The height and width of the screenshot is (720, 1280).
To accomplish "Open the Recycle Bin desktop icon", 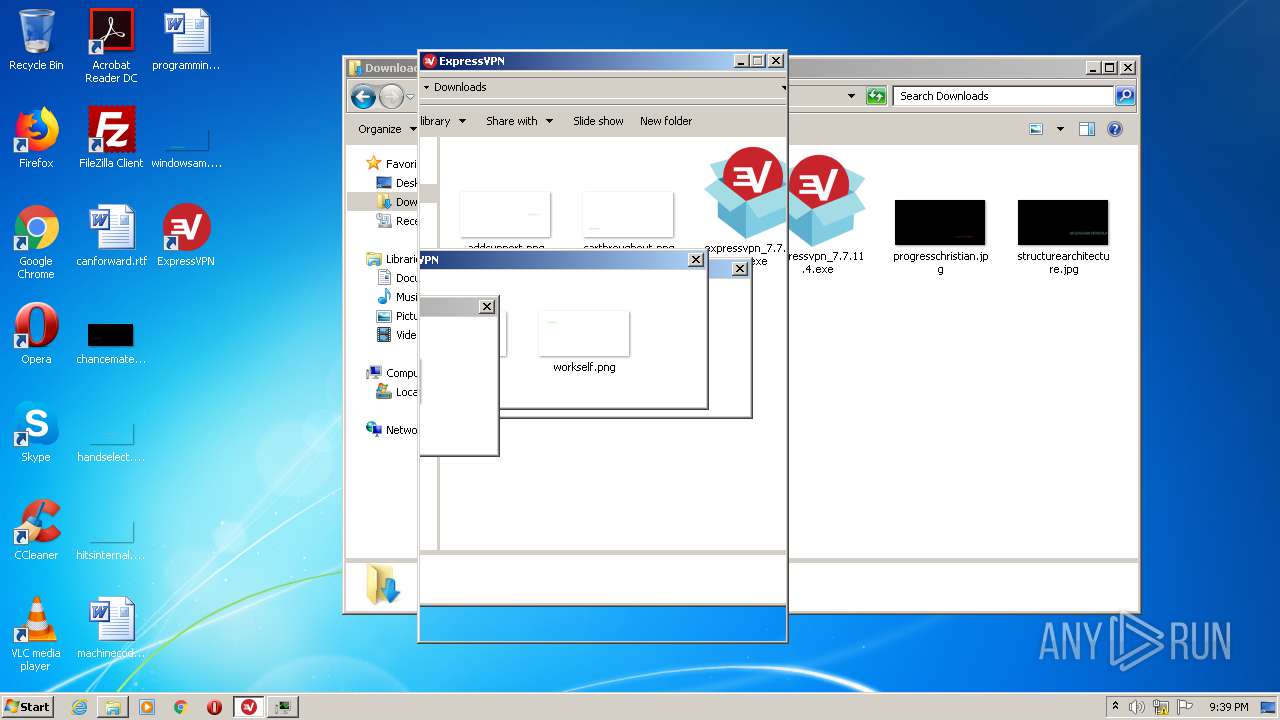I will (36, 40).
